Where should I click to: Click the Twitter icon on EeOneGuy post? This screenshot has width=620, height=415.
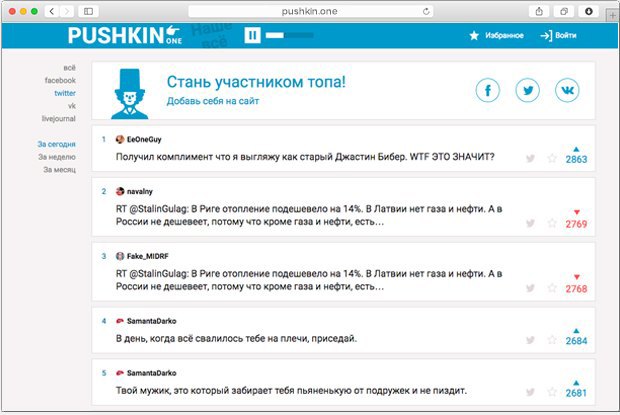coord(530,158)
